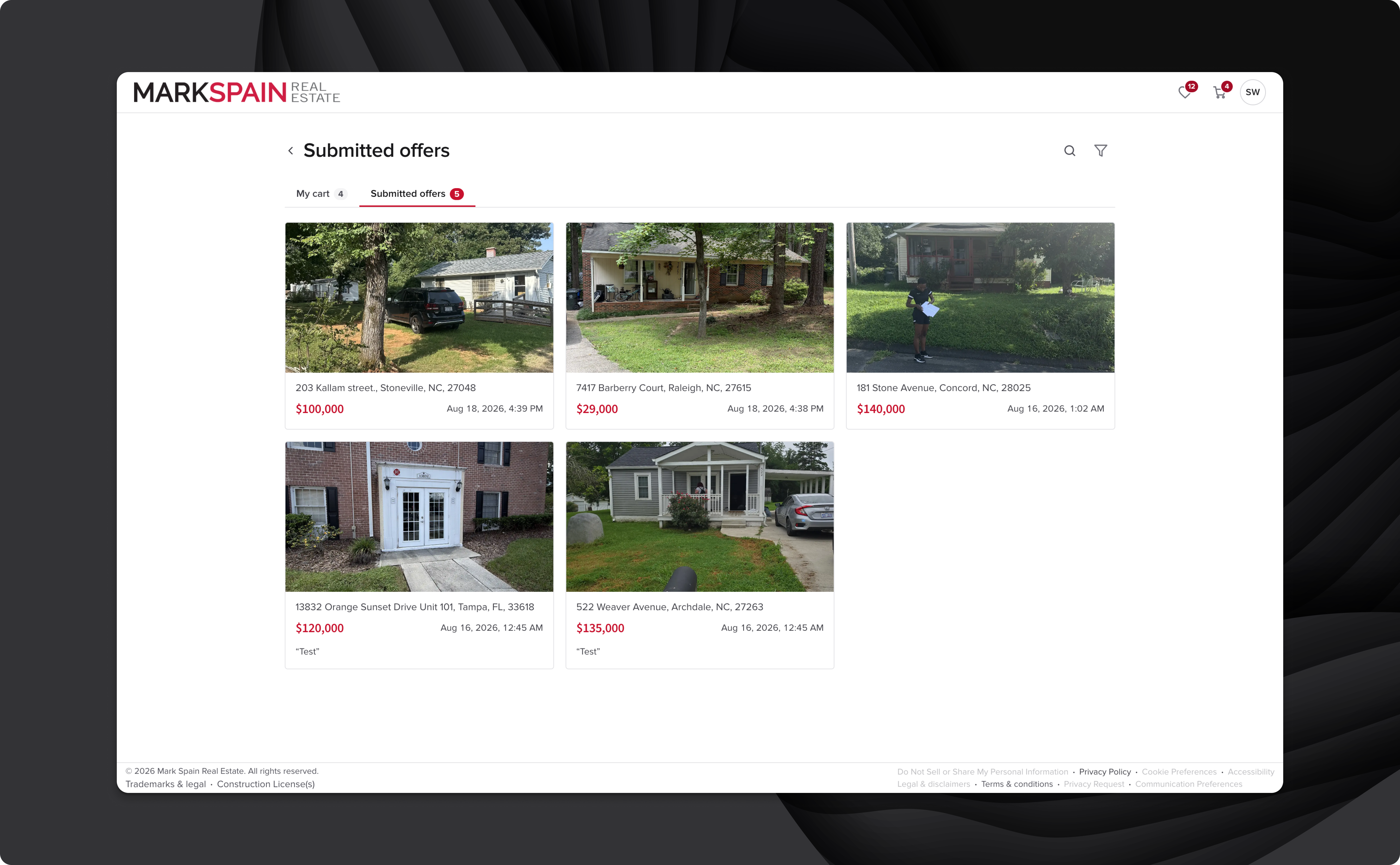The image size is (1400, 865).
Task: Select the Submitted offers tab
Action: pos(417,194)
